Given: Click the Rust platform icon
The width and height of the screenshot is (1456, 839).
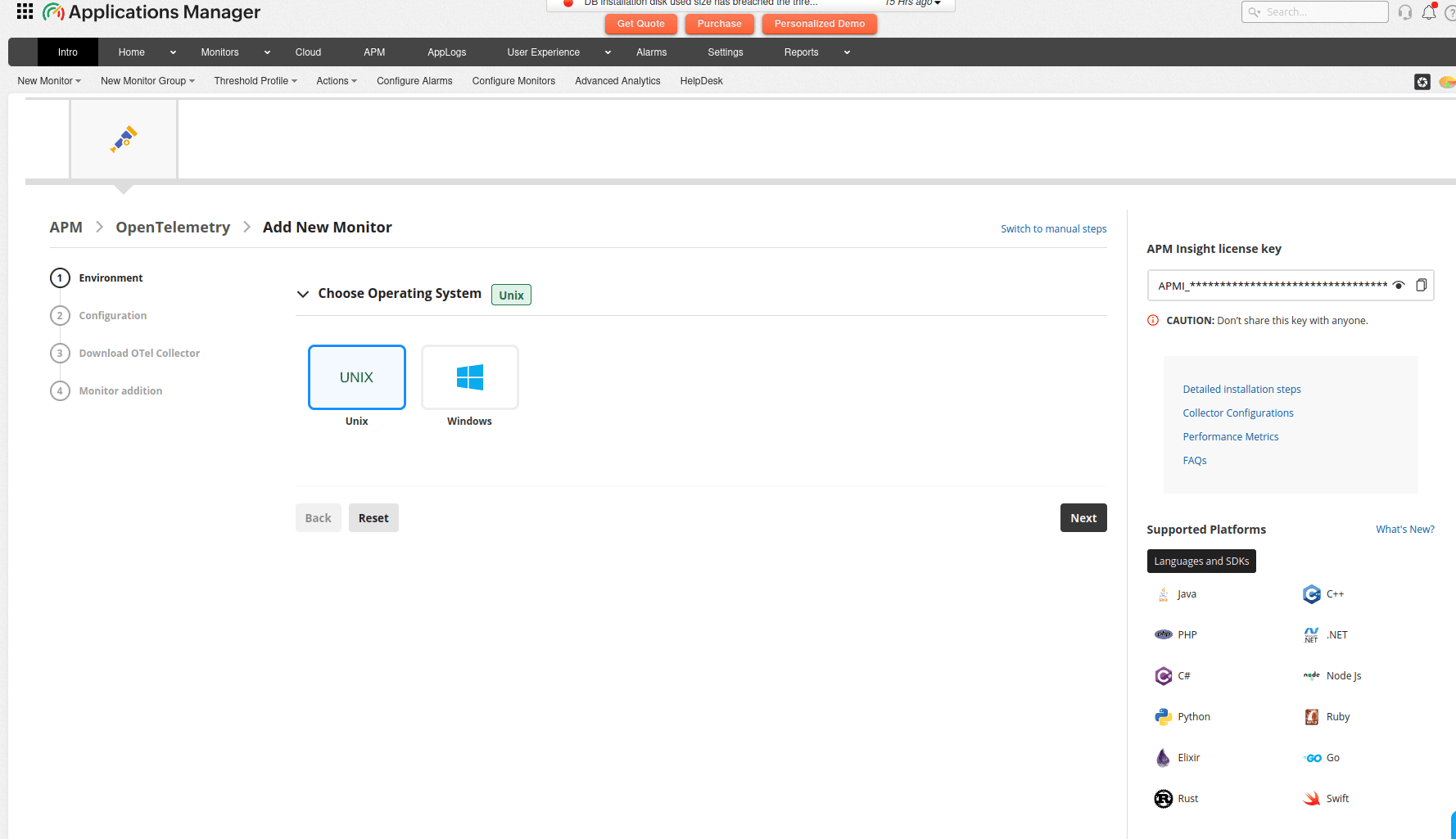Looking at the screenshot, I should pyautogui.click(x=1164, y=798).
